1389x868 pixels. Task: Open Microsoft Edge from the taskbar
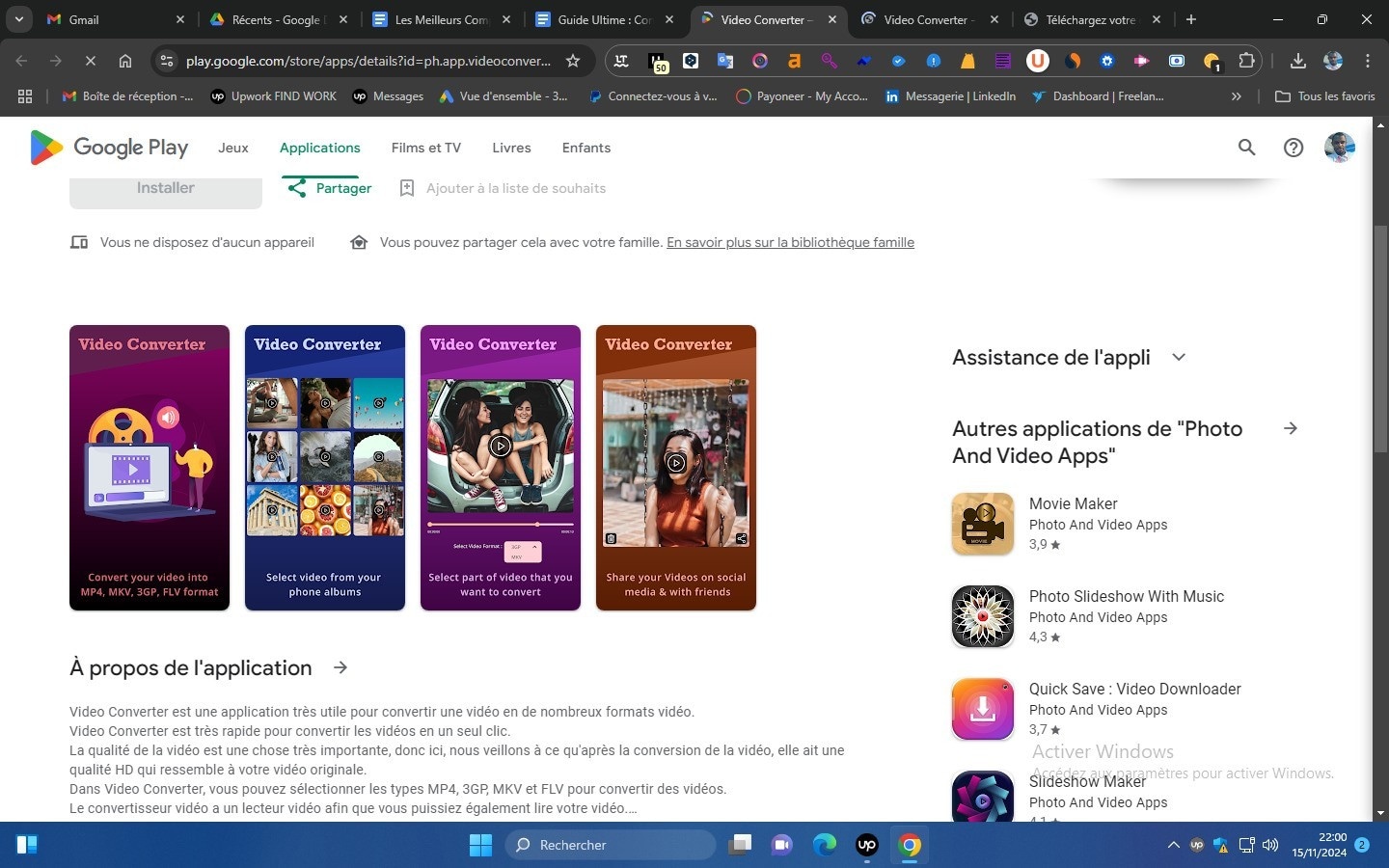[824, 845]
